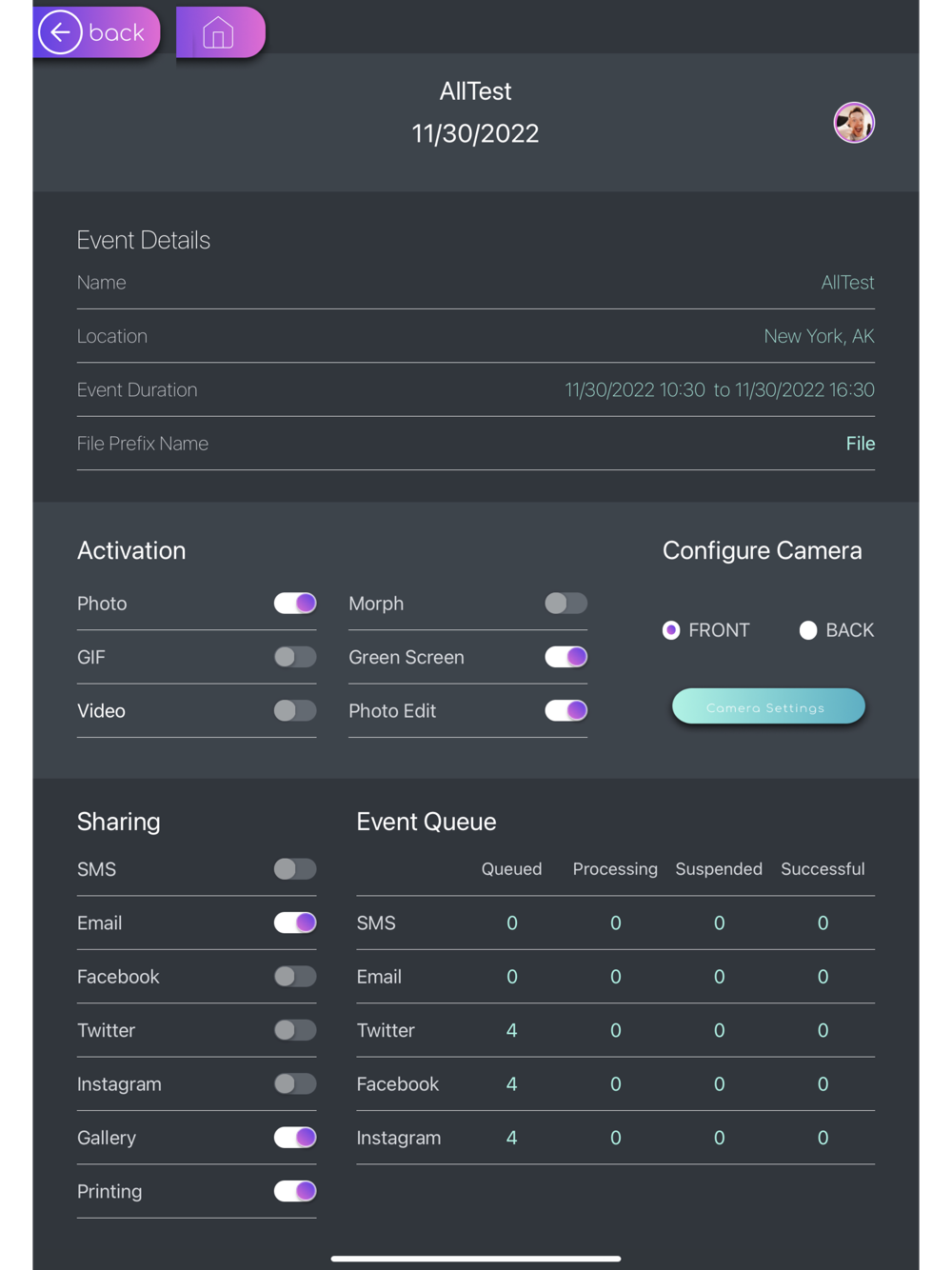
Task: Enable Facebook sharing switch
Action: [x=295, y=976]
